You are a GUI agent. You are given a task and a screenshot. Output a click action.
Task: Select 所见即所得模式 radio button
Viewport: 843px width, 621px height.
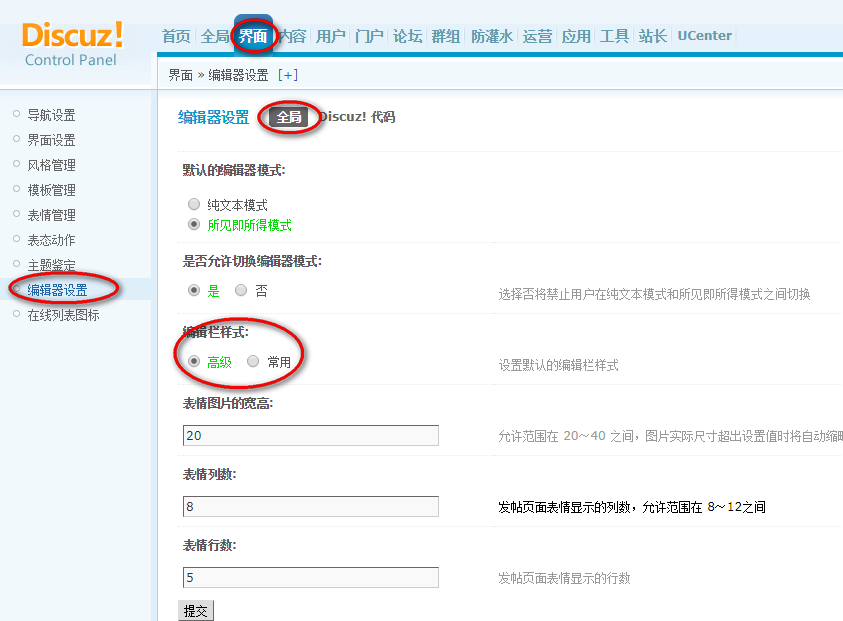click(x=194, y=224)
